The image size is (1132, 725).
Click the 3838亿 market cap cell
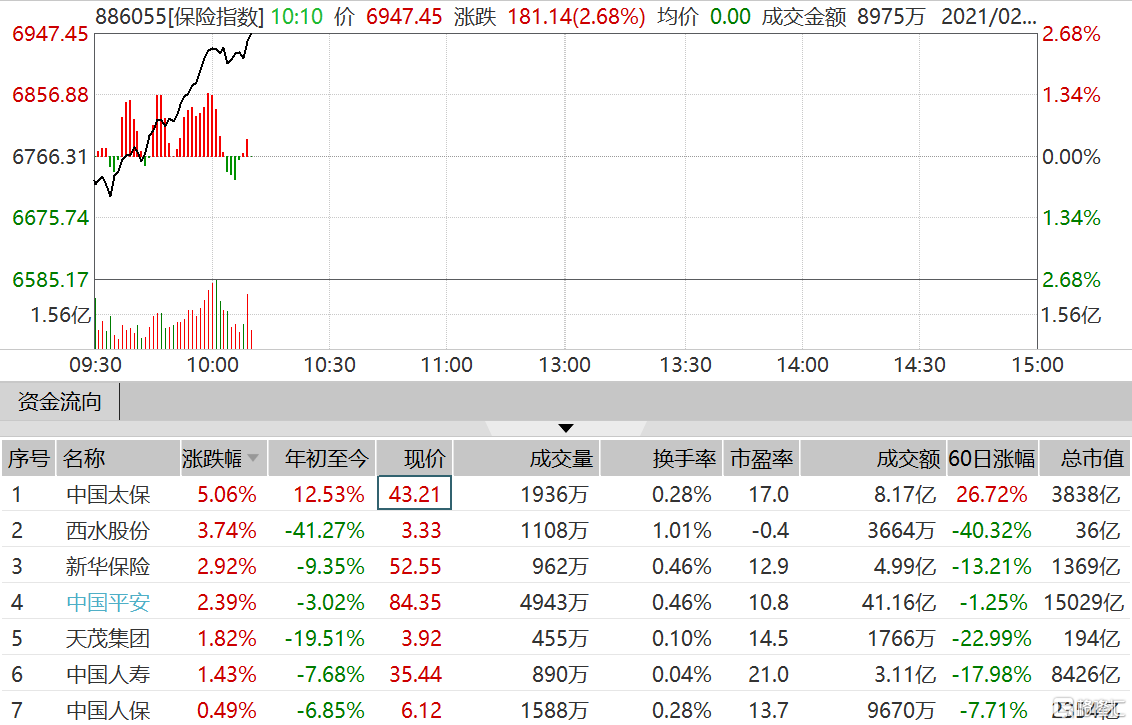1085,495
